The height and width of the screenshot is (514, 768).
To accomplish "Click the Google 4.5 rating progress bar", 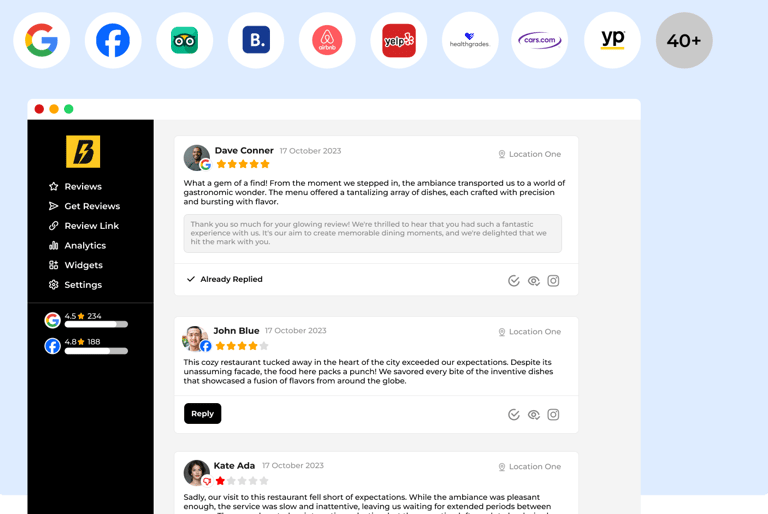I will (x=96, y=324).
